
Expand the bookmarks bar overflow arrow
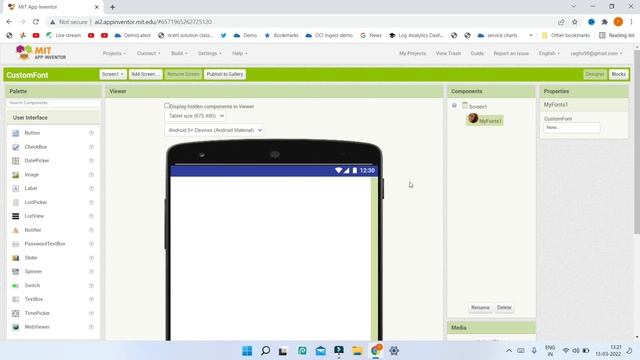(x=531, y=36)
